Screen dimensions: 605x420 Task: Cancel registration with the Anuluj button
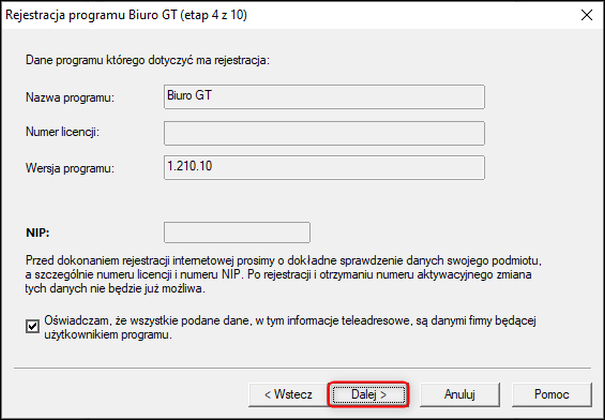(459, 394)
